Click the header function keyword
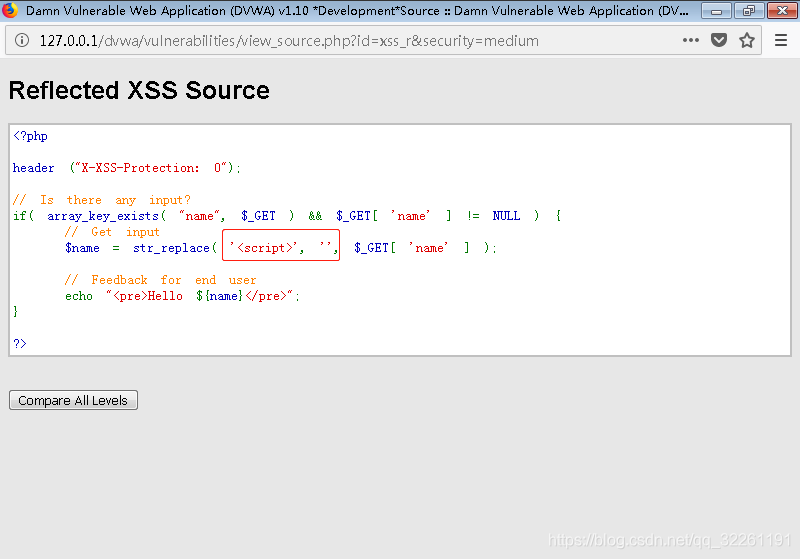Viewport: 800px width, 559px height. [x=34, y=168]
